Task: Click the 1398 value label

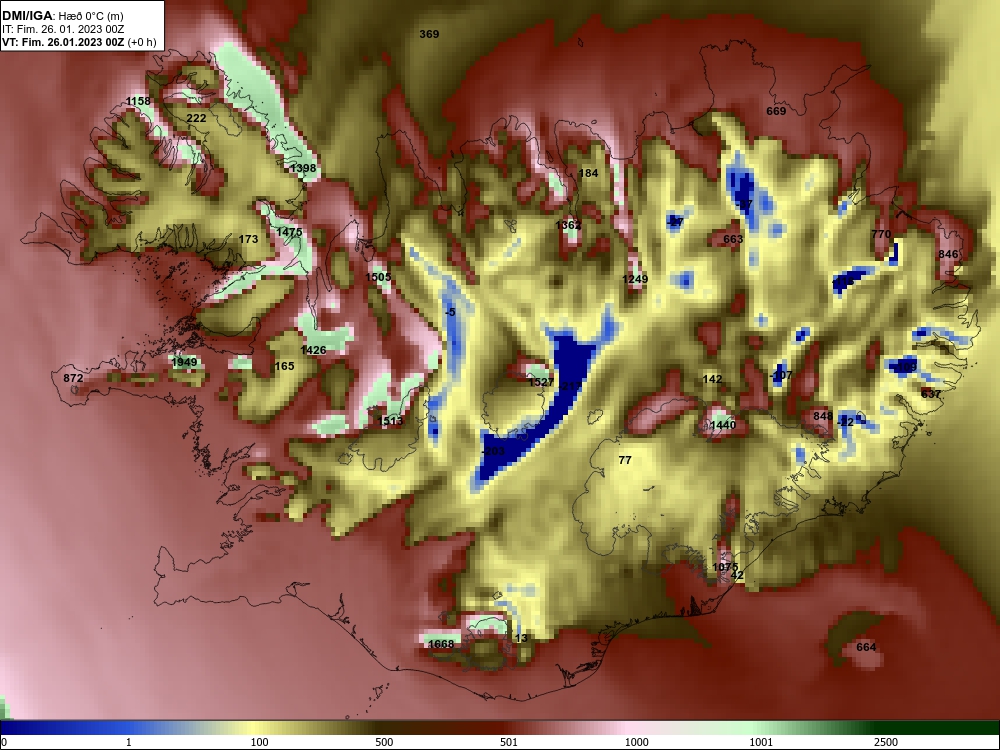Action: pos(303,168)
